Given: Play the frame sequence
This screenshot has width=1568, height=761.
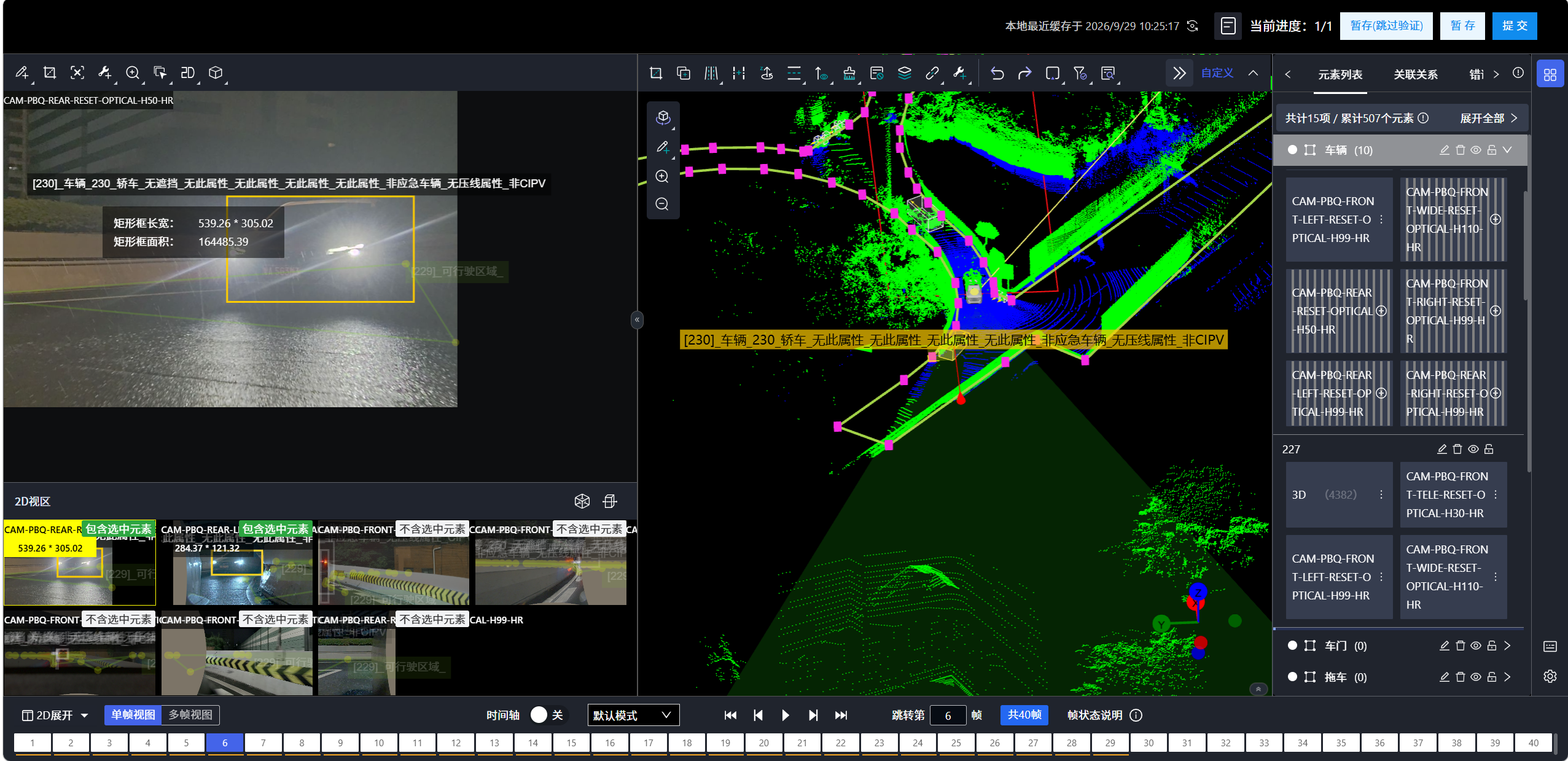Looking at the screenshot, I should 785,716.
